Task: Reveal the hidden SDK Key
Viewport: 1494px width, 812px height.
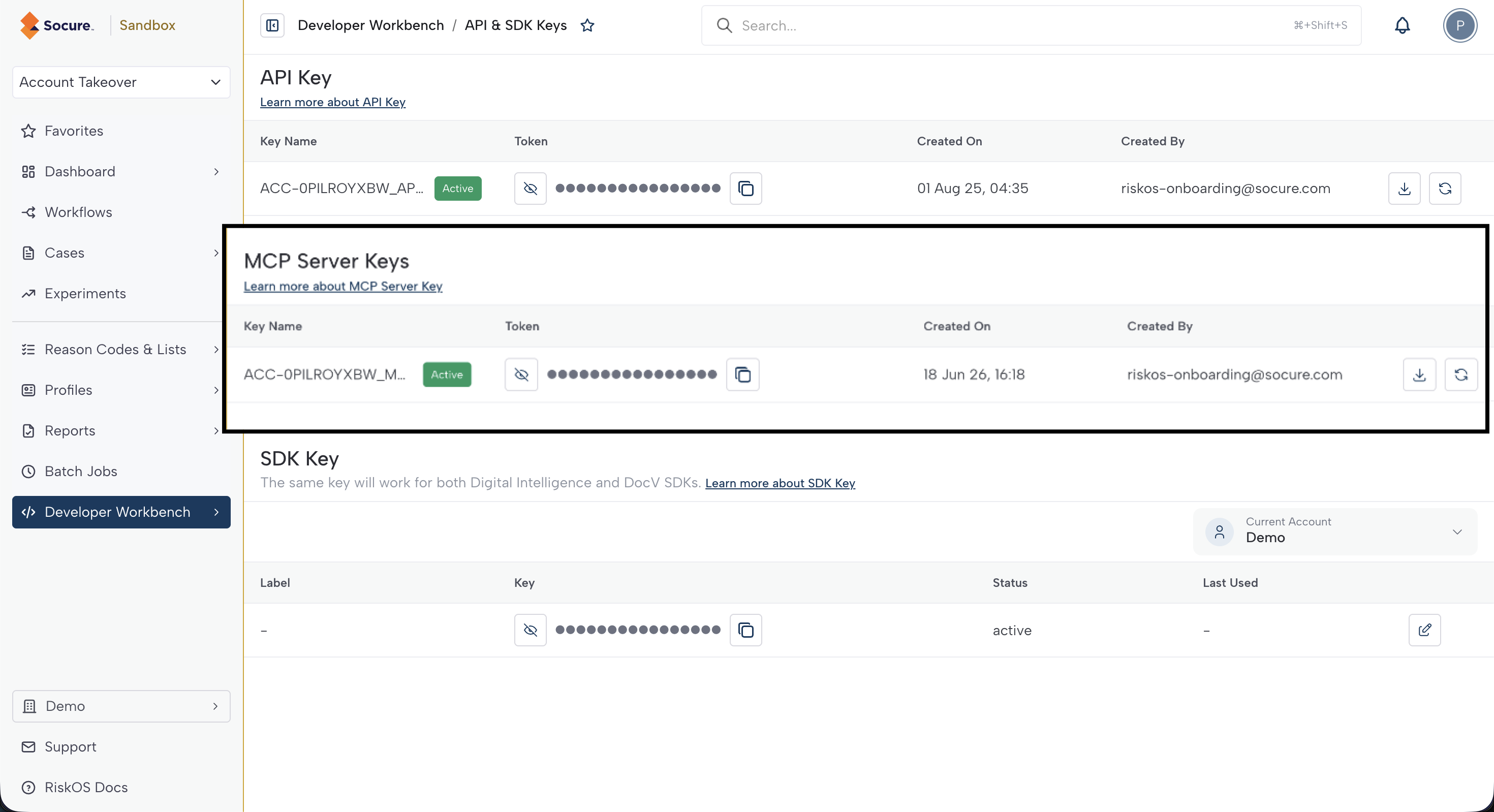Action: [x=530, y=629]
